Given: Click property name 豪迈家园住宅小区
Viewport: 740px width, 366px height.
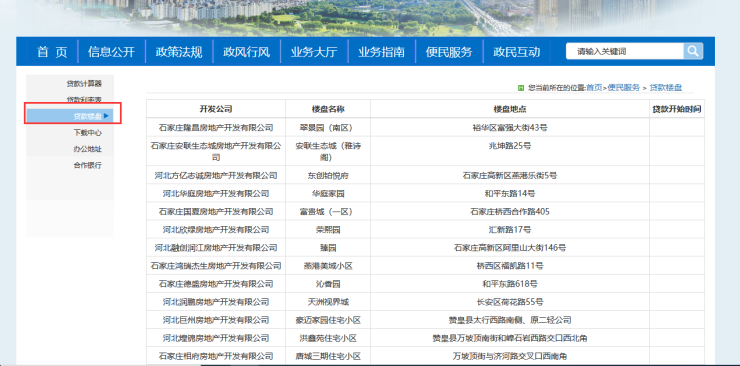Looking at the screenshot, I should point(328,320).
